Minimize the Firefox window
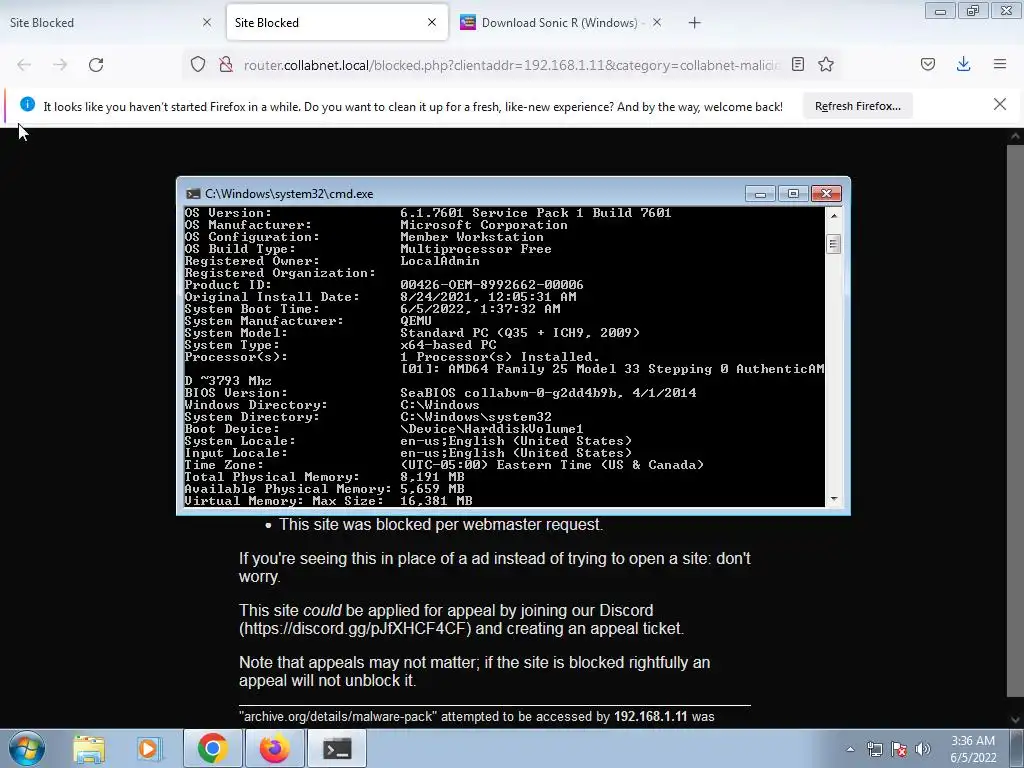1024x768 pixels. [x=940, y=11]
